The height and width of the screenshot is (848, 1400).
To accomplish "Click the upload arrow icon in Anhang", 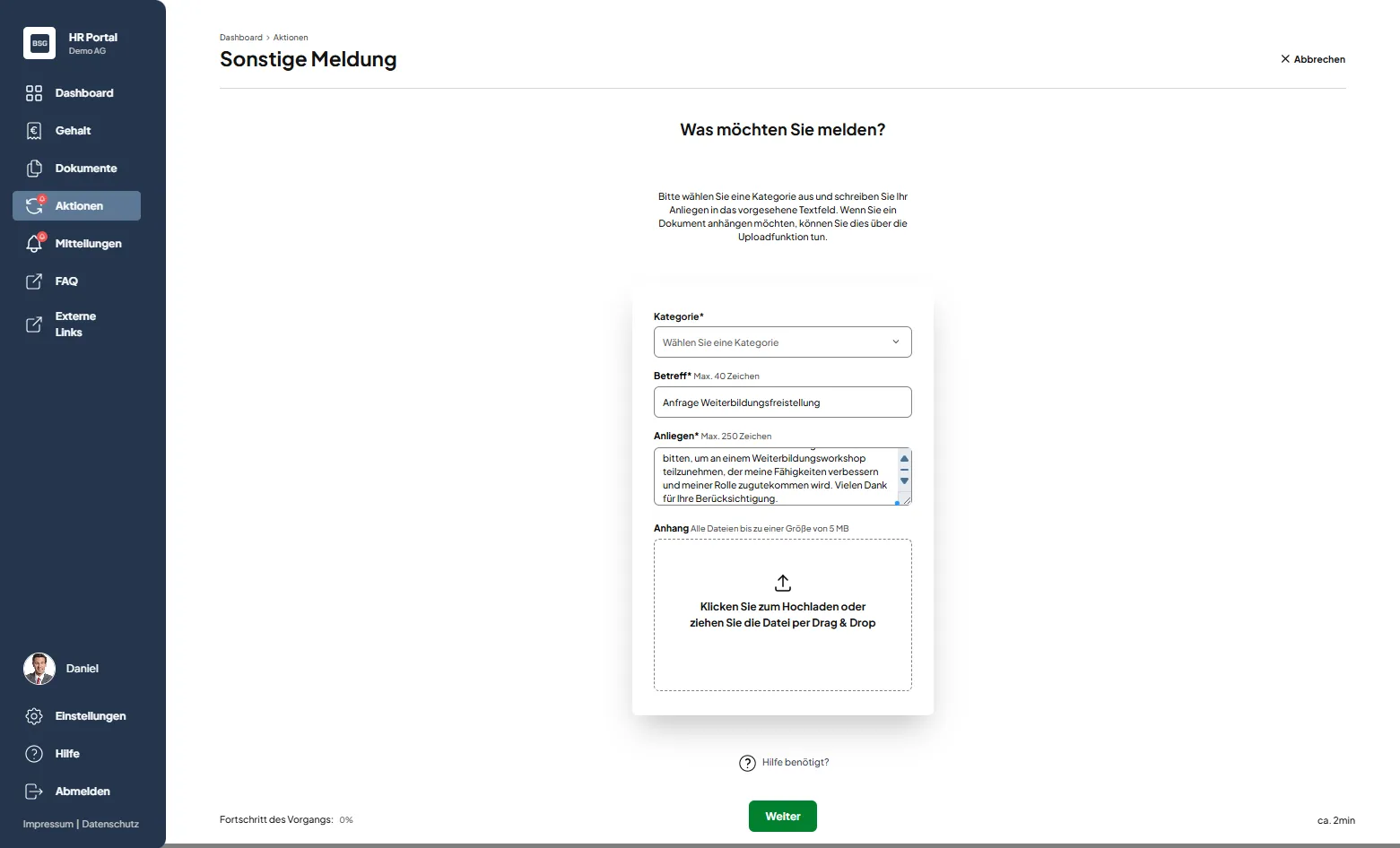I will (782, 583).
